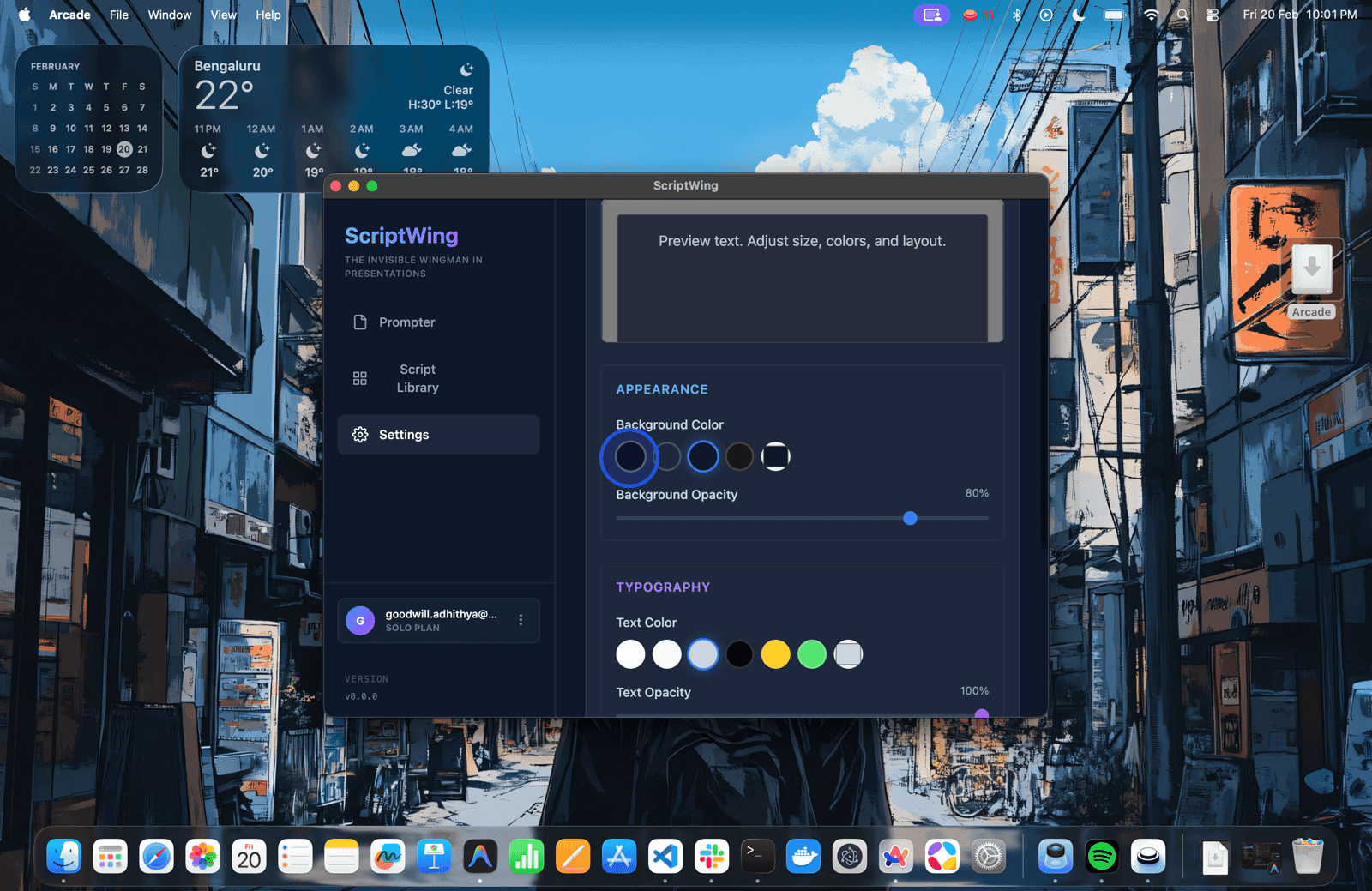Click the purple "G" user avatar
The height and width of the screenshot is (891, 1372).
[360, 620]
